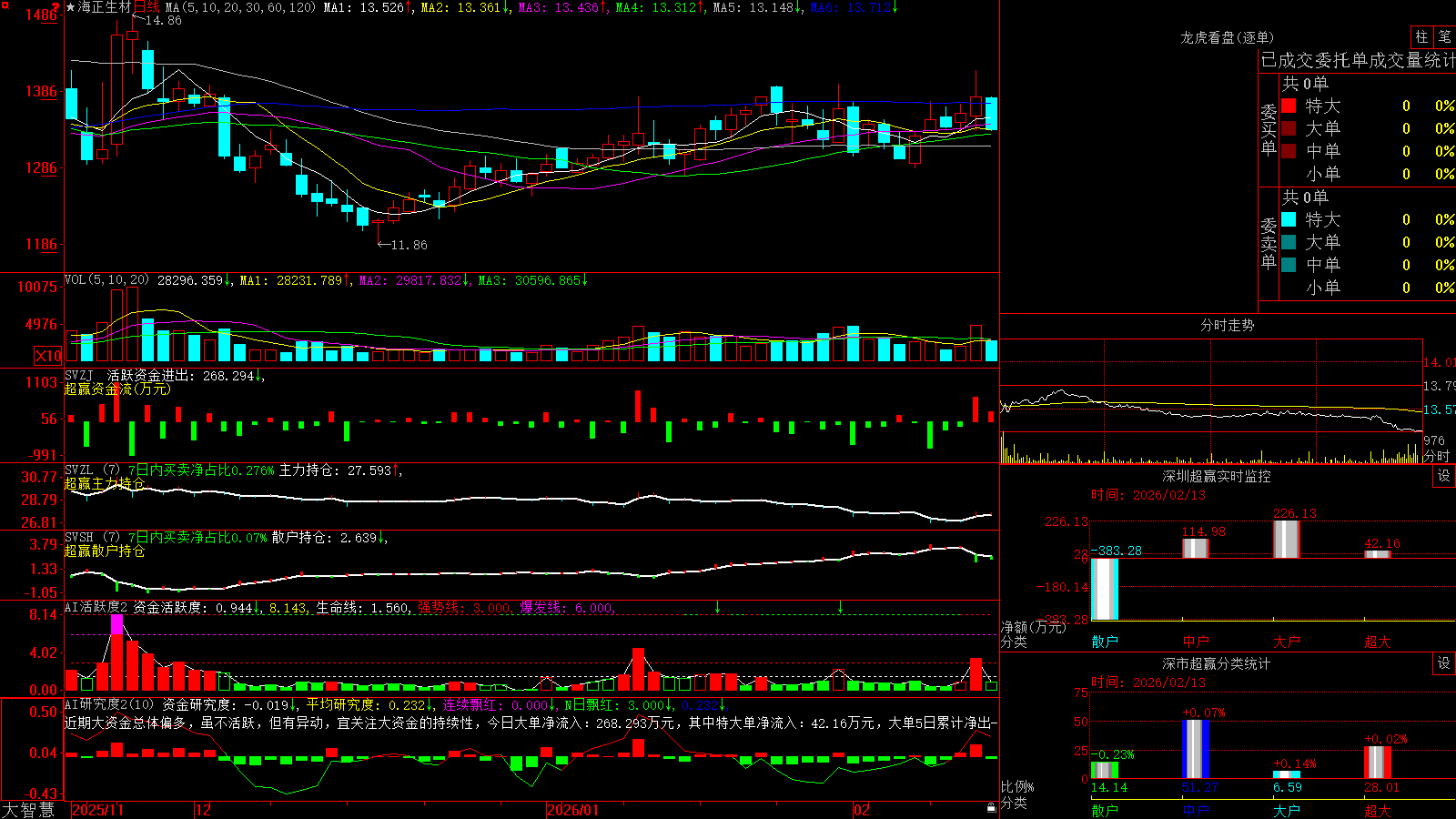1456x819 pixels.
Task: Click the dark red 中单 buy-order swatch
Action: coord(1289,151)
